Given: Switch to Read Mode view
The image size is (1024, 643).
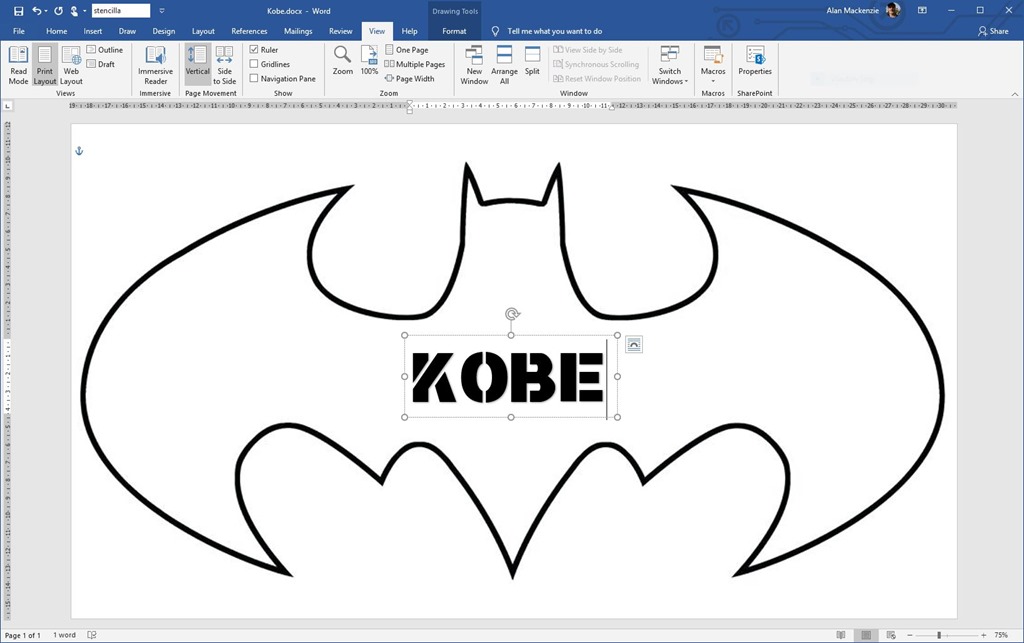Looking at the screenshot, I should point(18,64).
